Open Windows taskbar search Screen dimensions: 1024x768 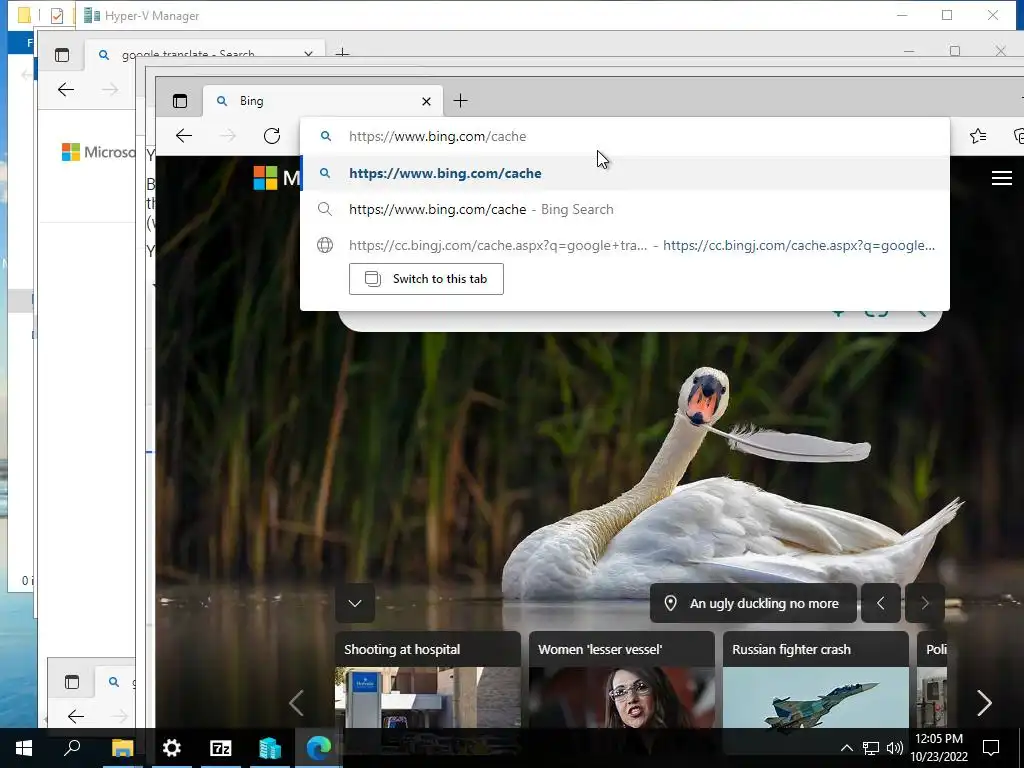[72, 747]
